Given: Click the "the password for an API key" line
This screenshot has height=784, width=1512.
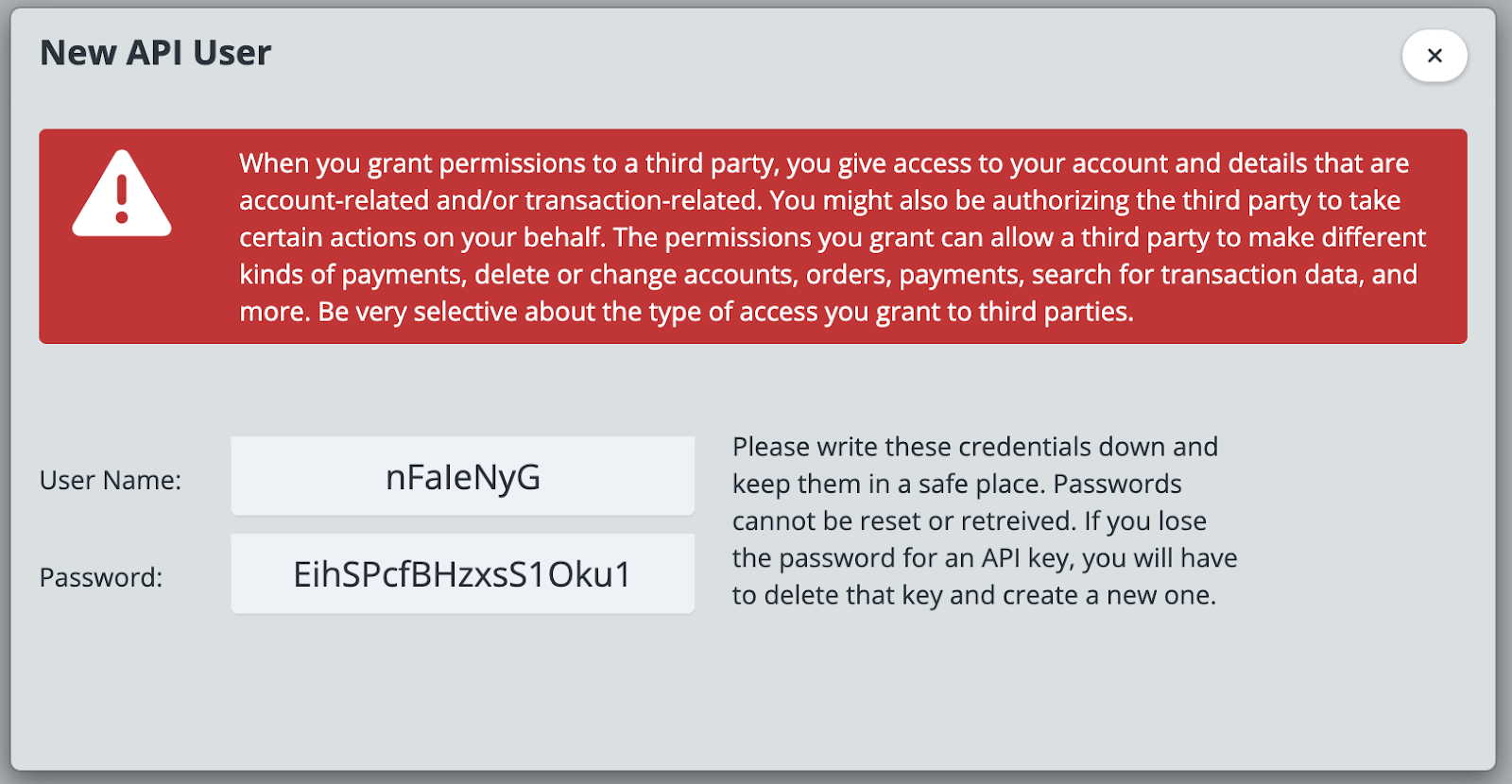Looking at the screenshot, I should pos(984,558).
